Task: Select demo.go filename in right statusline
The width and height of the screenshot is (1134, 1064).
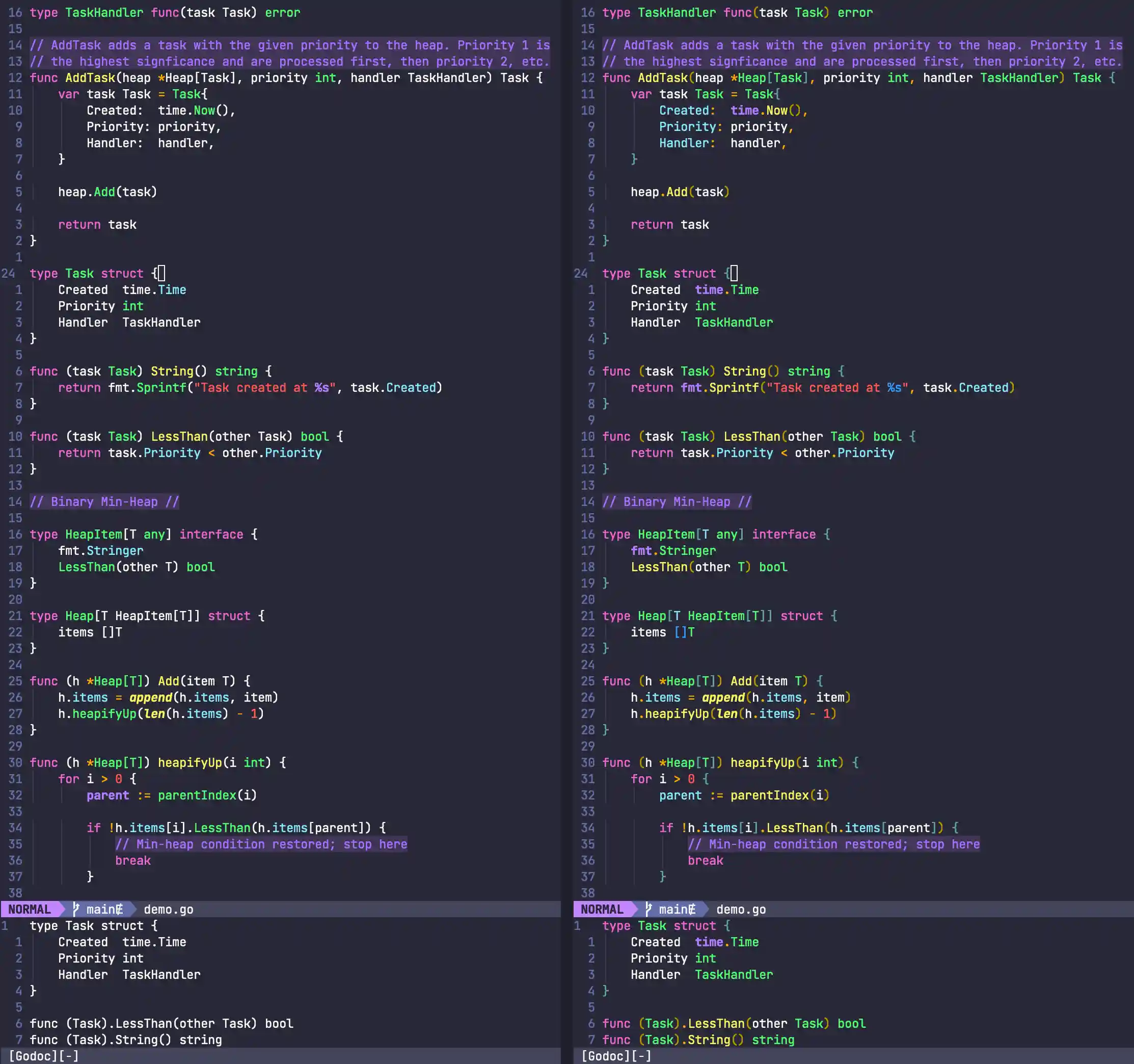Action: coord(741,909)
